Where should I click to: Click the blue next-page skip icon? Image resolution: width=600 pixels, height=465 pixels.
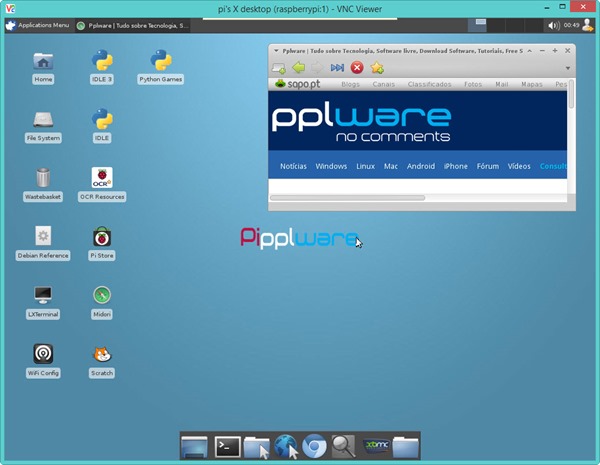tap(337, 68)
